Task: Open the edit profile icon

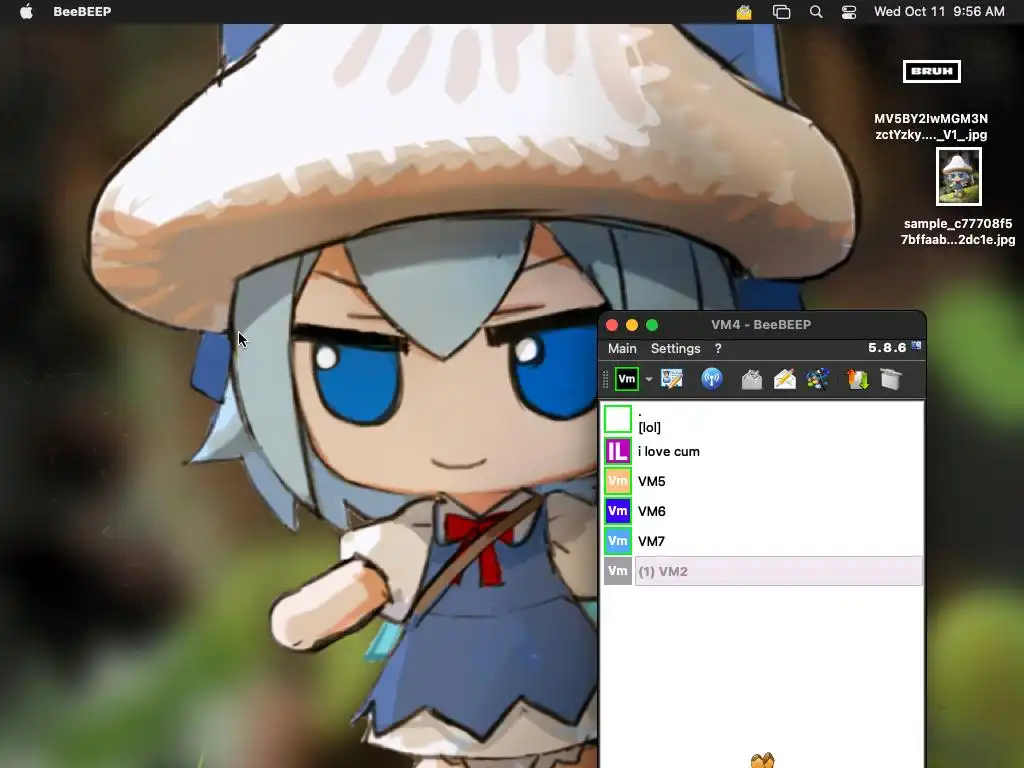Action: click(x=671, y=379)
